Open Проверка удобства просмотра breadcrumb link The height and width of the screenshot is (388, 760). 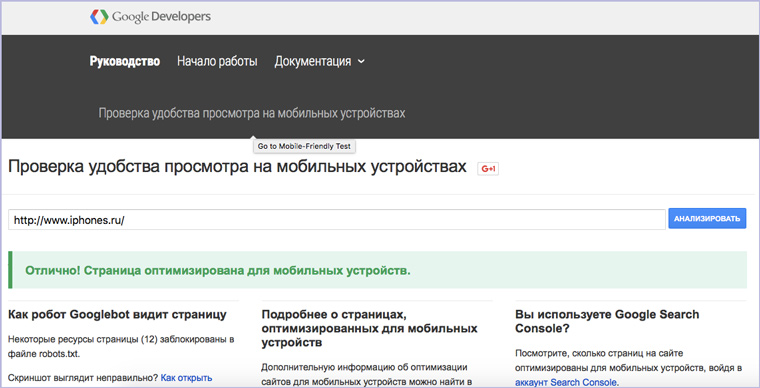pyautogui.click(x=252, y=113)
